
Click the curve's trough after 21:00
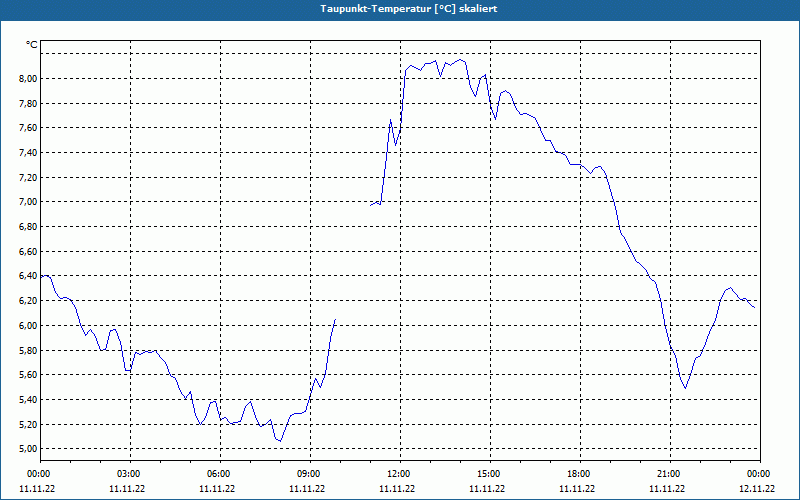tap(685, 388)
